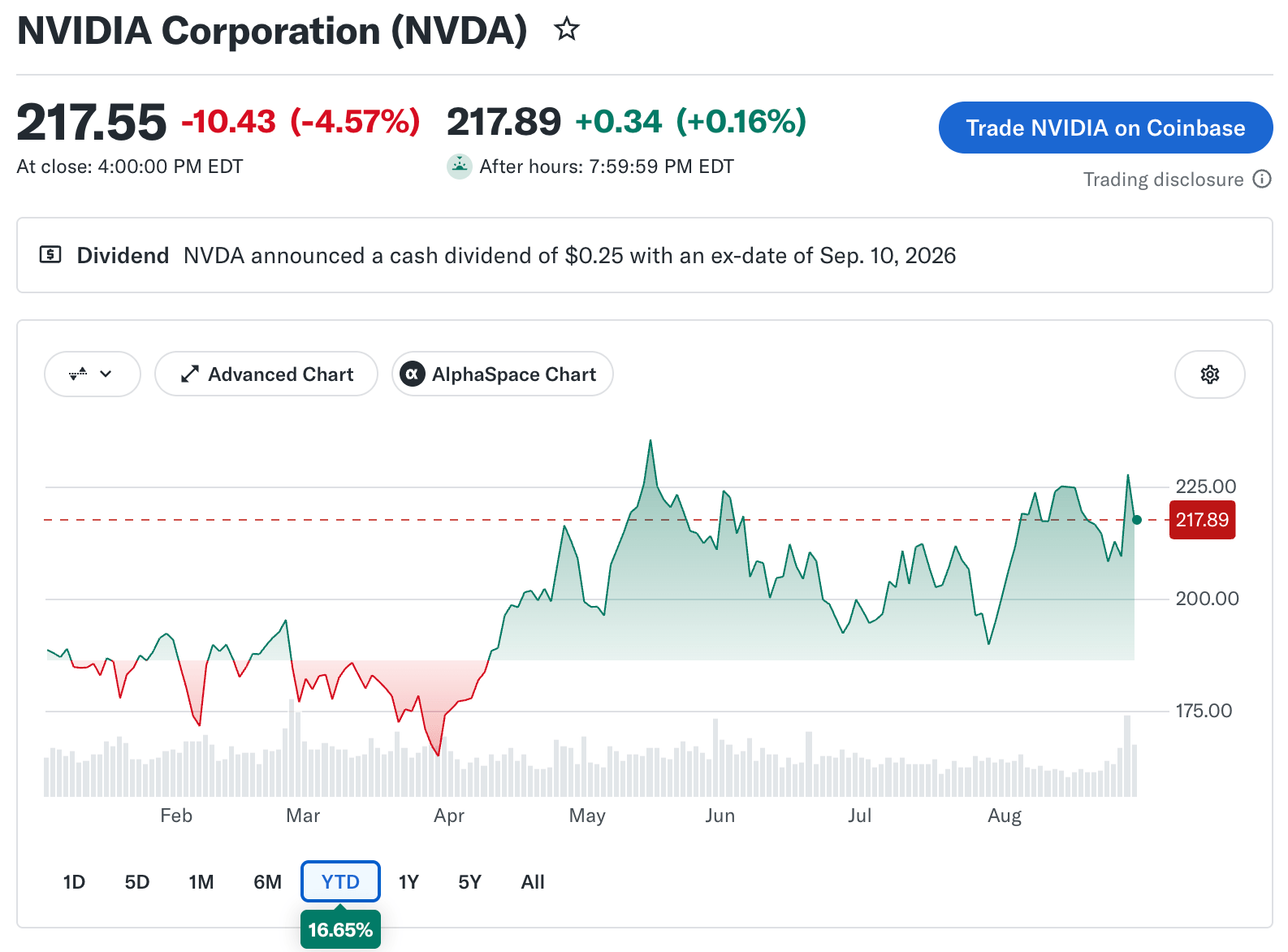Open chart settings with the gear icon
Image resolution: width=1288 pixels, height=952 pixels.
tap(1209, 374)
